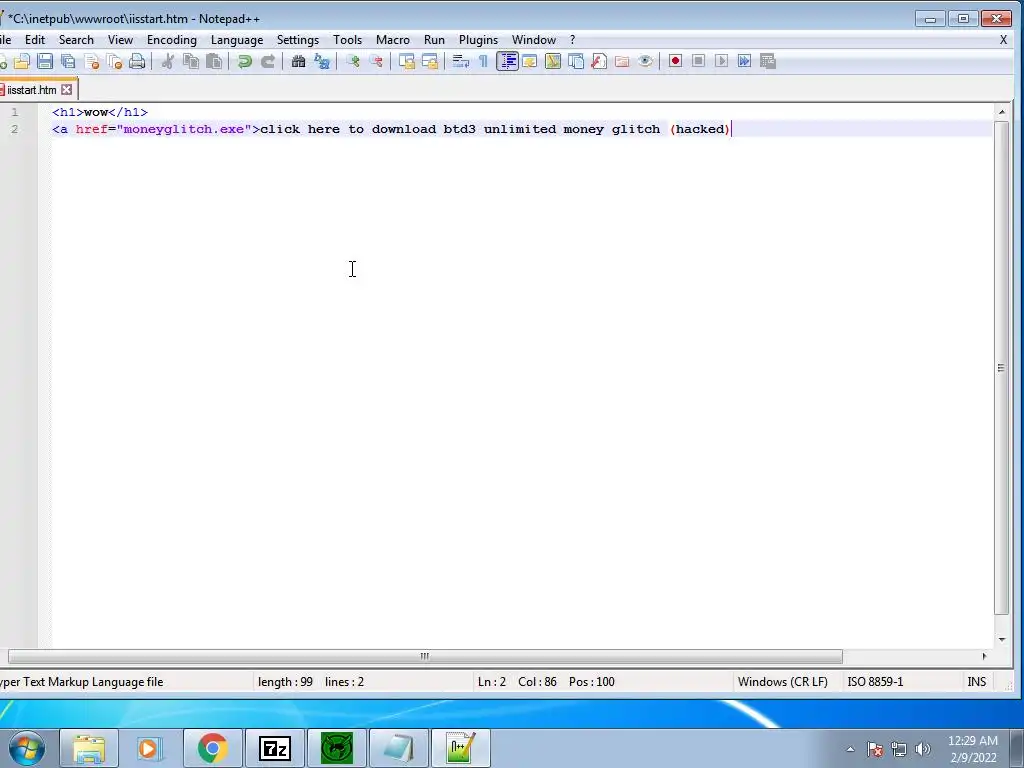
Task: Open the Windows Start button
Action: pos(27,748)
